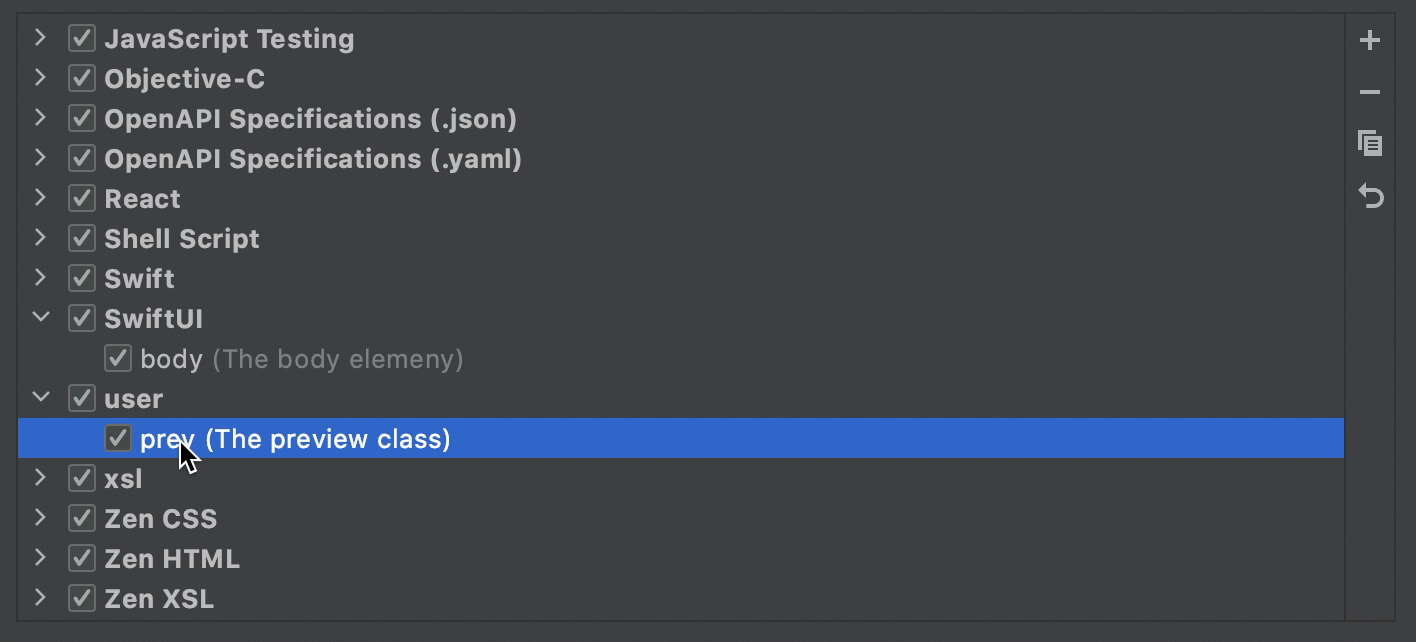
Task: Select the OpenAPI Specifications (.yaml) group
Action: point(313,159)
